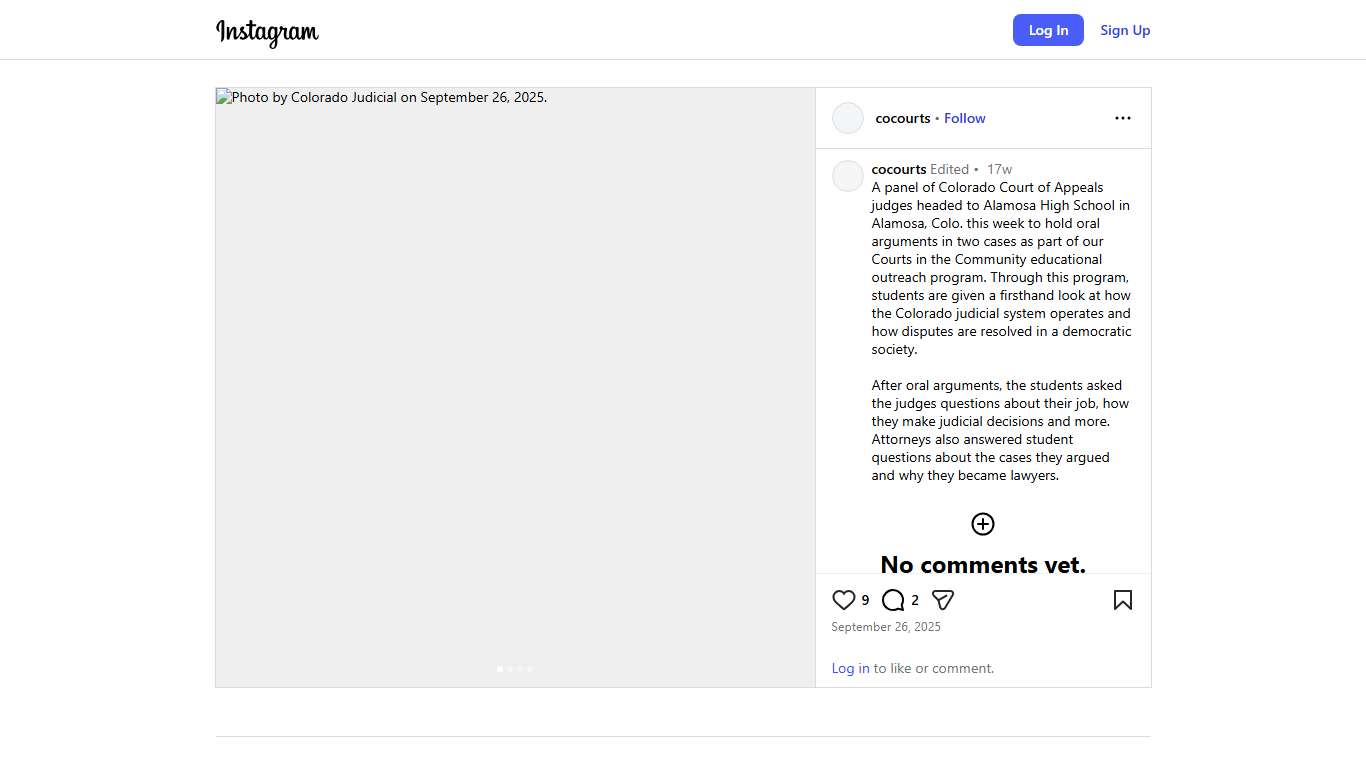Load more comments with the plus circle icon

pos(983,524)
